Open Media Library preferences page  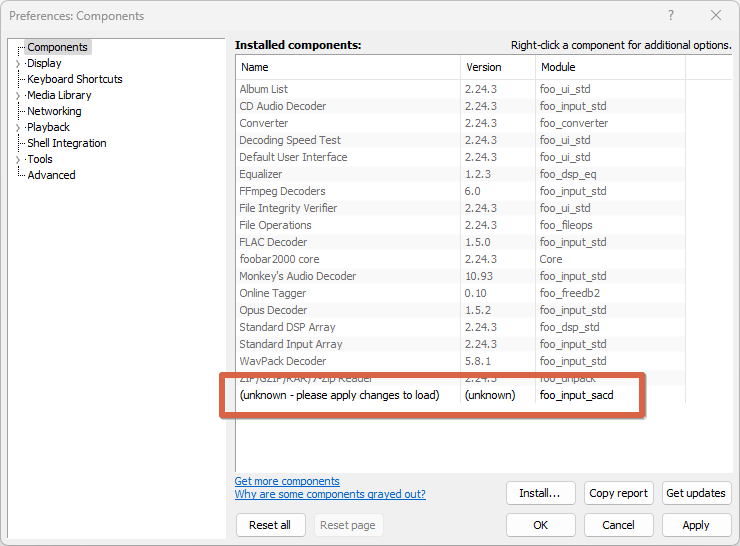(x=59, y=95)
